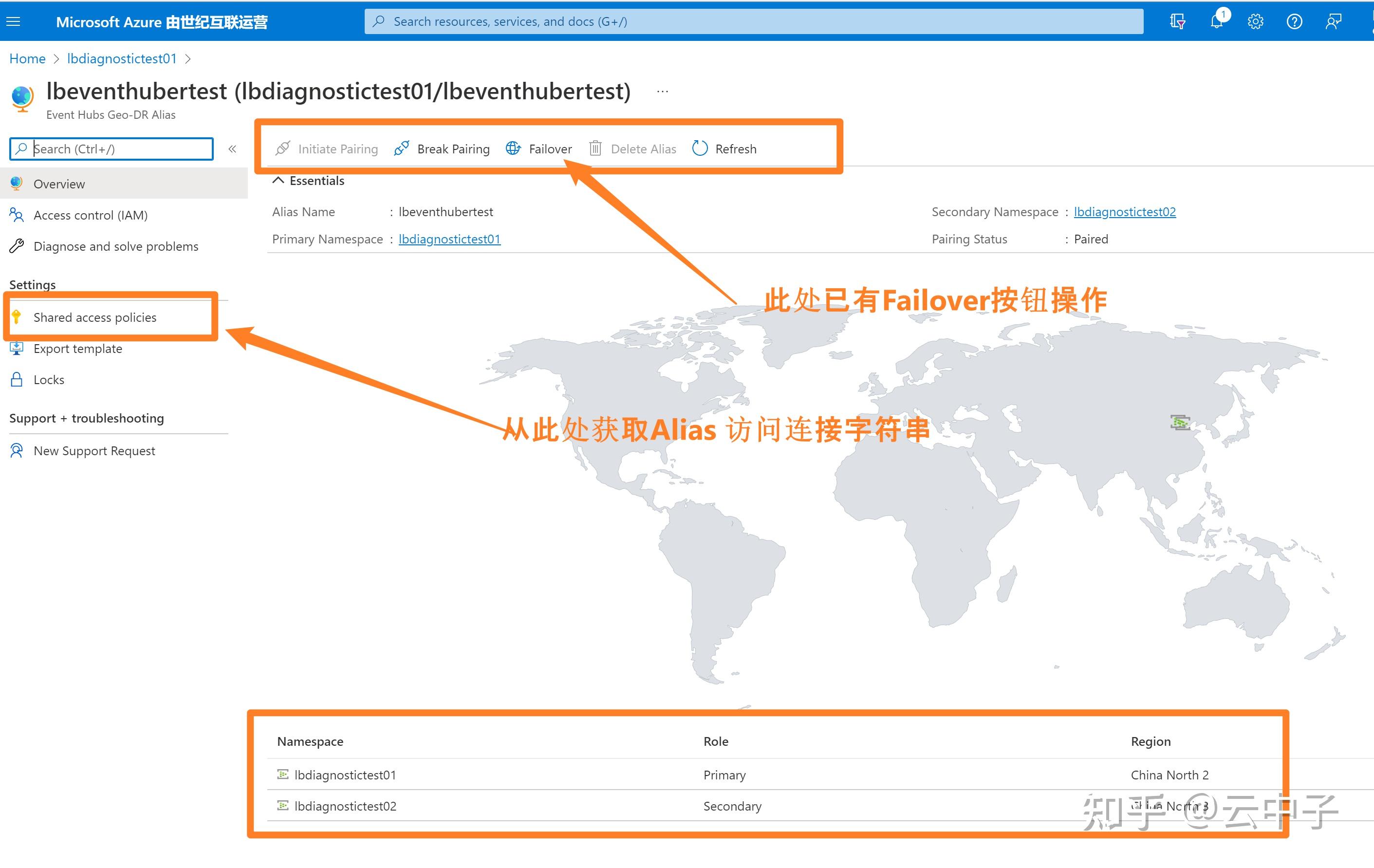Open Diagnose and solve problems wrench icon

[16, 246]
